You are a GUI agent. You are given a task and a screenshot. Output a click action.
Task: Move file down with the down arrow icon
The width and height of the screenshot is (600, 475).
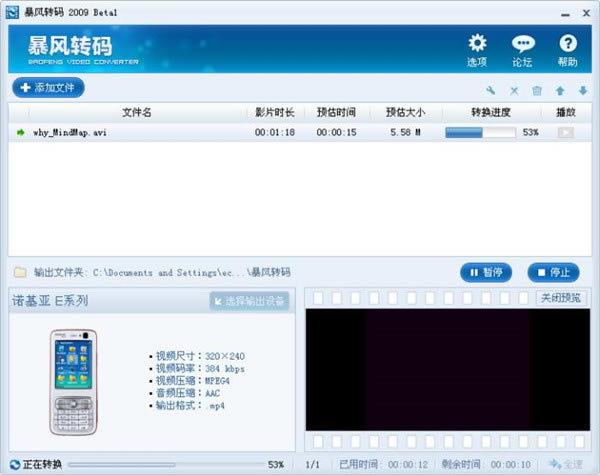pyautogui.click(x=582, y=91)
